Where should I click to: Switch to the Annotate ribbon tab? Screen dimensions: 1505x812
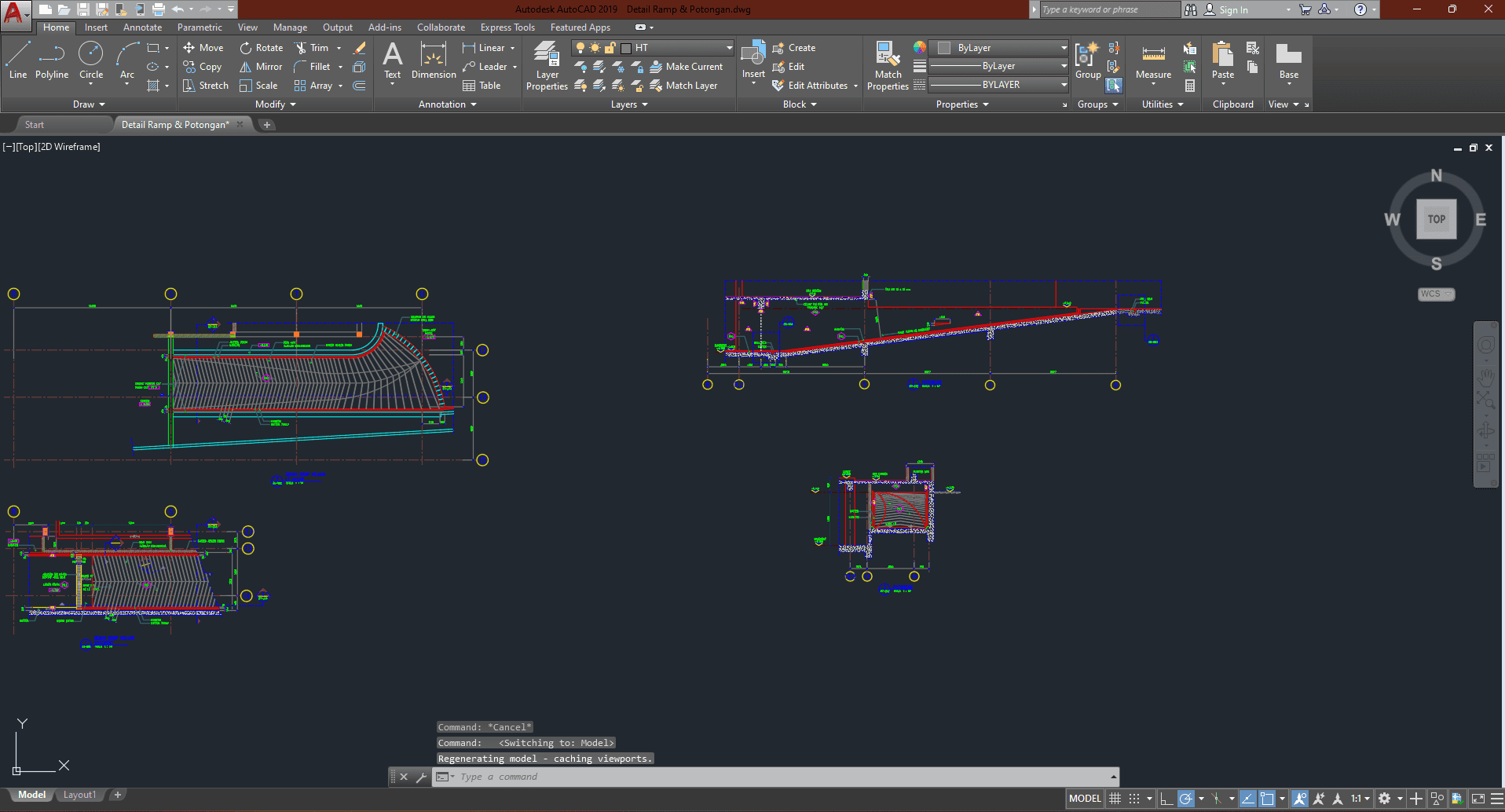tap(142, 27)
